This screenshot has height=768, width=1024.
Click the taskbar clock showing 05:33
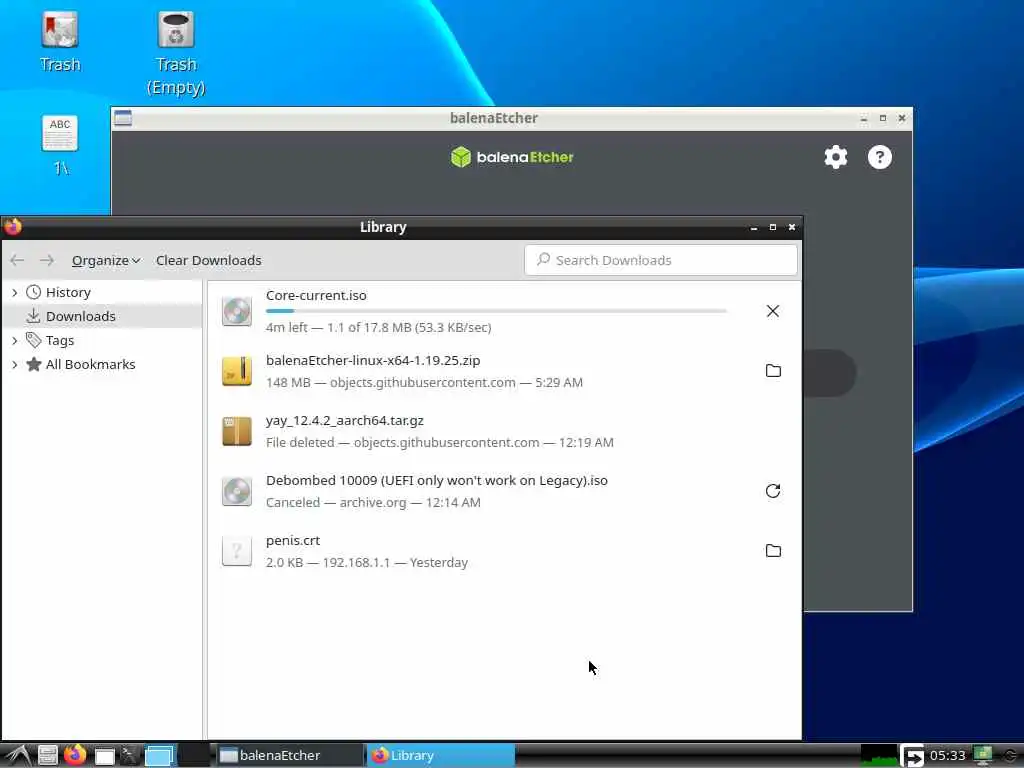point(948,756)
